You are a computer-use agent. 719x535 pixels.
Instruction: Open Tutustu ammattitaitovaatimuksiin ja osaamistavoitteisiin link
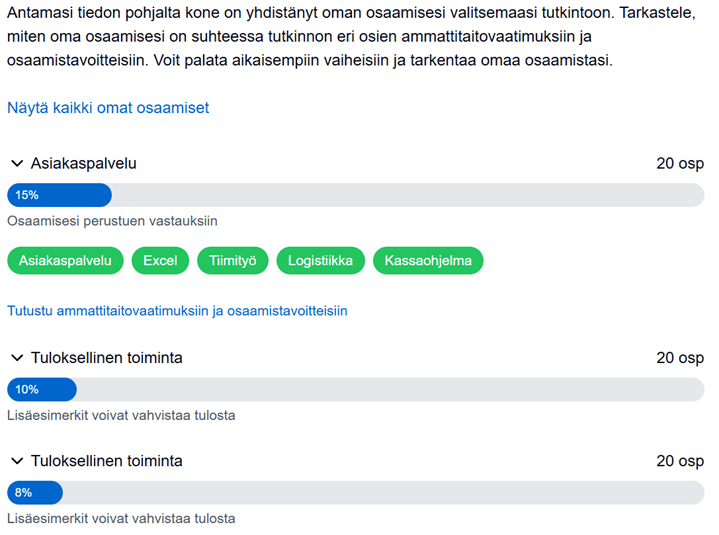pyautogui.click(x=177, y=311)
